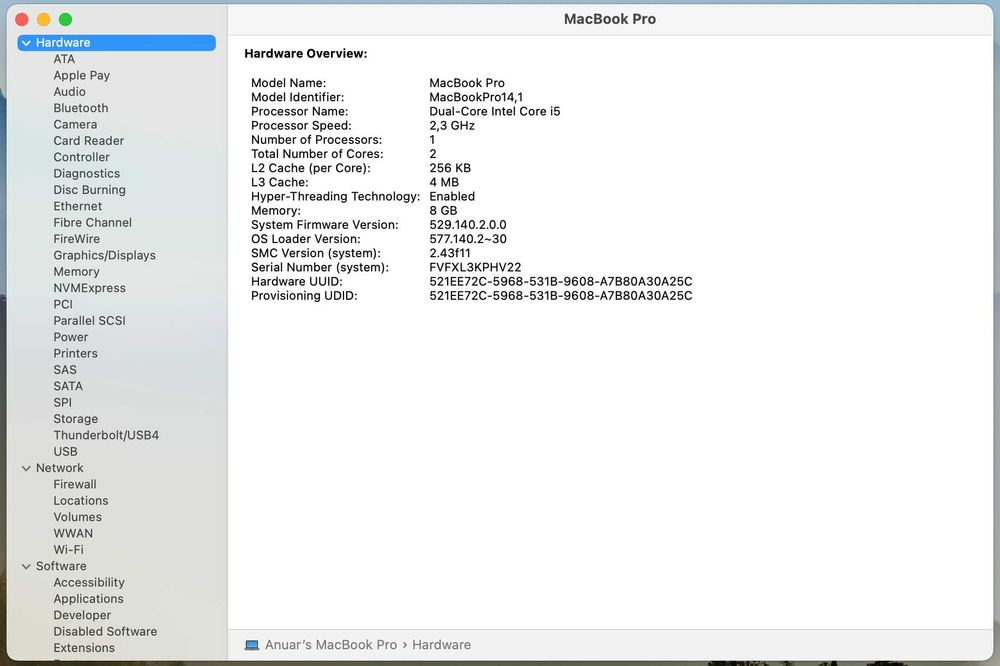Show Bluetooth hardware information
The height and width of the screenshot is (666, 1000).
click(x=80, y=108)
